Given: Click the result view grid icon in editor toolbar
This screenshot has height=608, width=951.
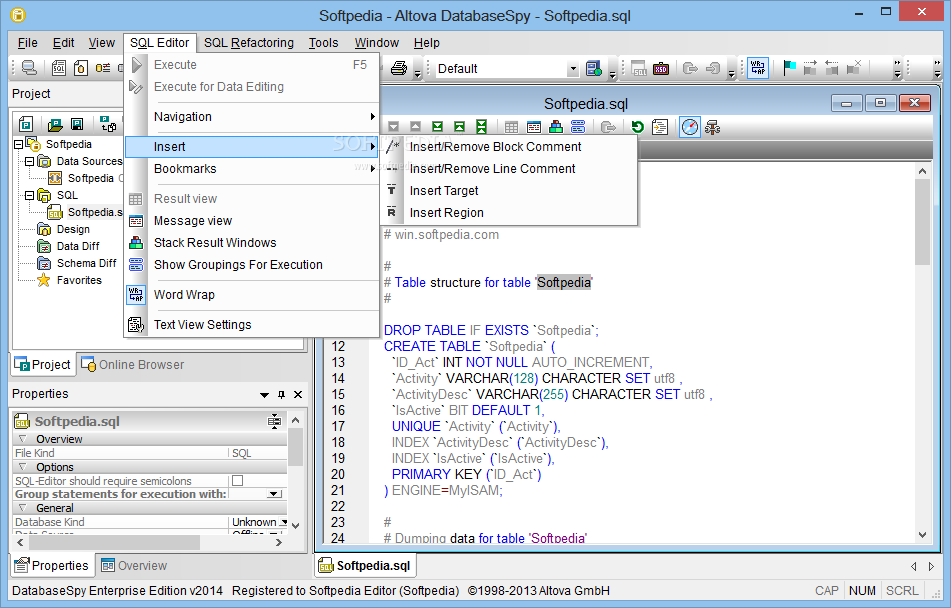Looking at the screenshot, I should [511, 127].
